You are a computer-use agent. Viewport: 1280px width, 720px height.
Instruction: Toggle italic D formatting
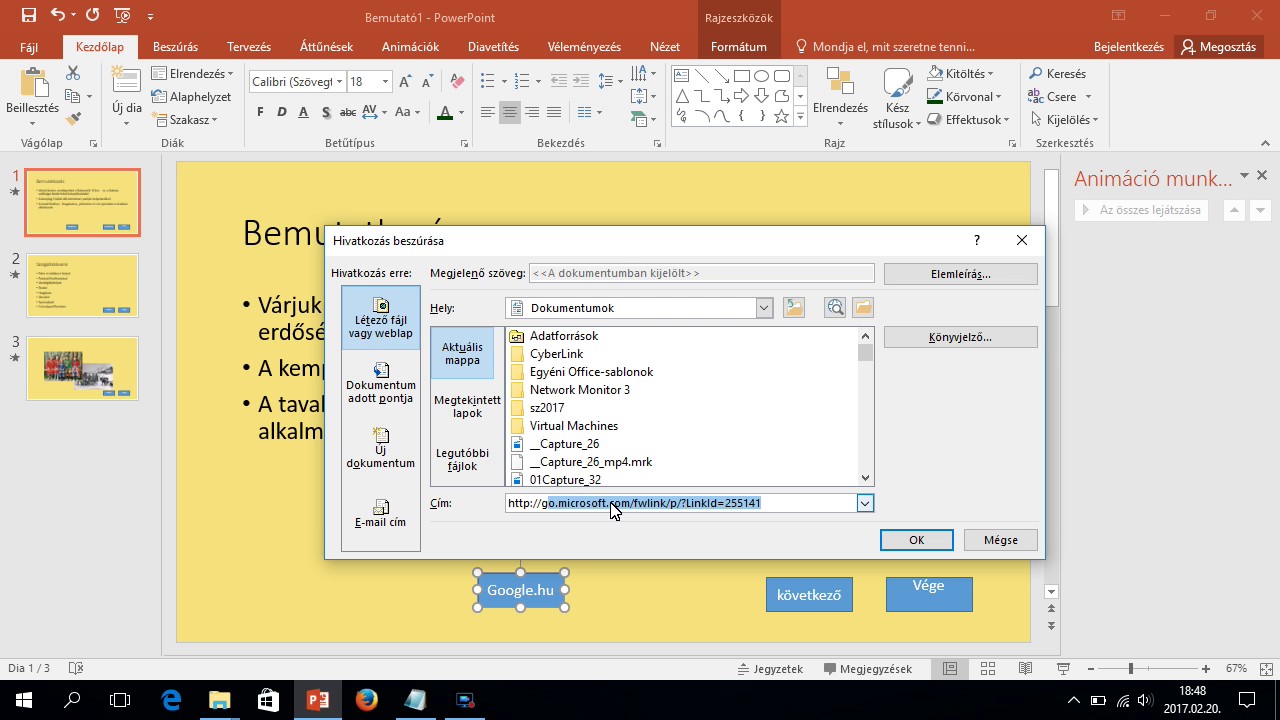click(282, 112)
